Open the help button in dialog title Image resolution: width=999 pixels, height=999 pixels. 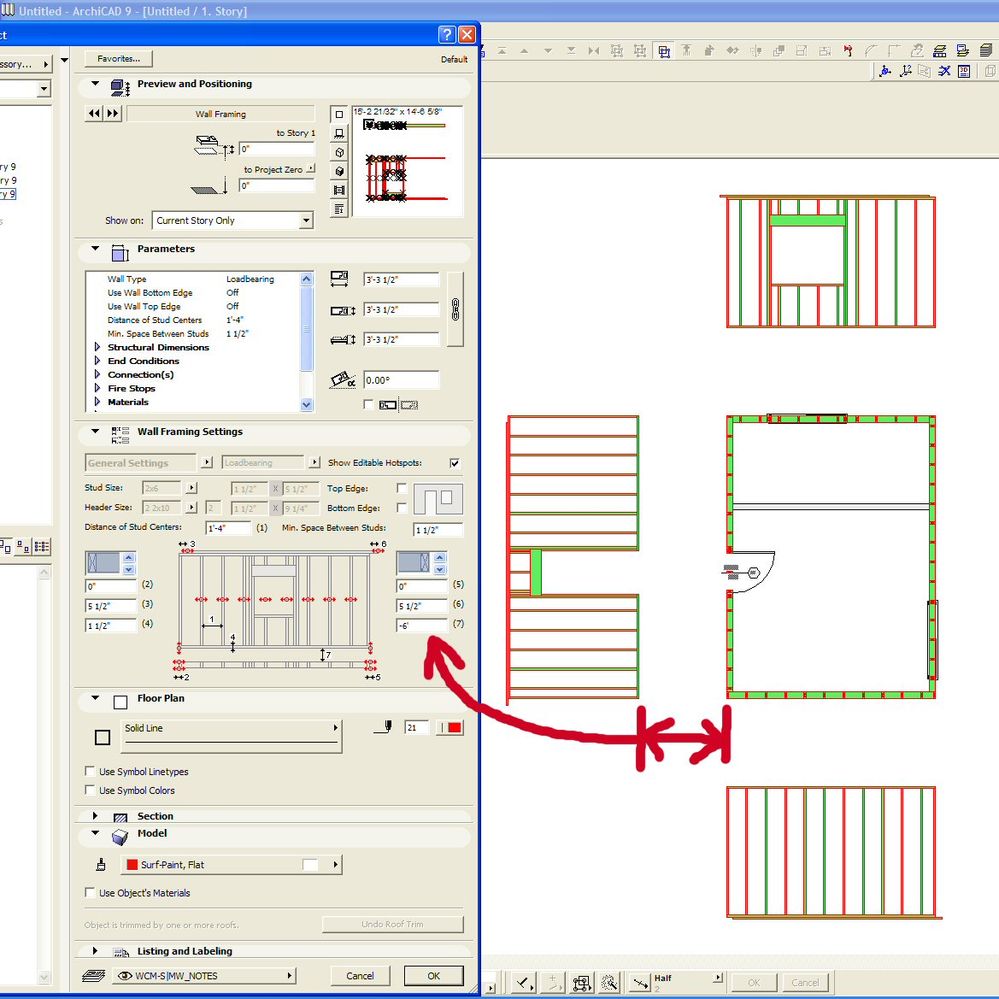click(447, 34)
